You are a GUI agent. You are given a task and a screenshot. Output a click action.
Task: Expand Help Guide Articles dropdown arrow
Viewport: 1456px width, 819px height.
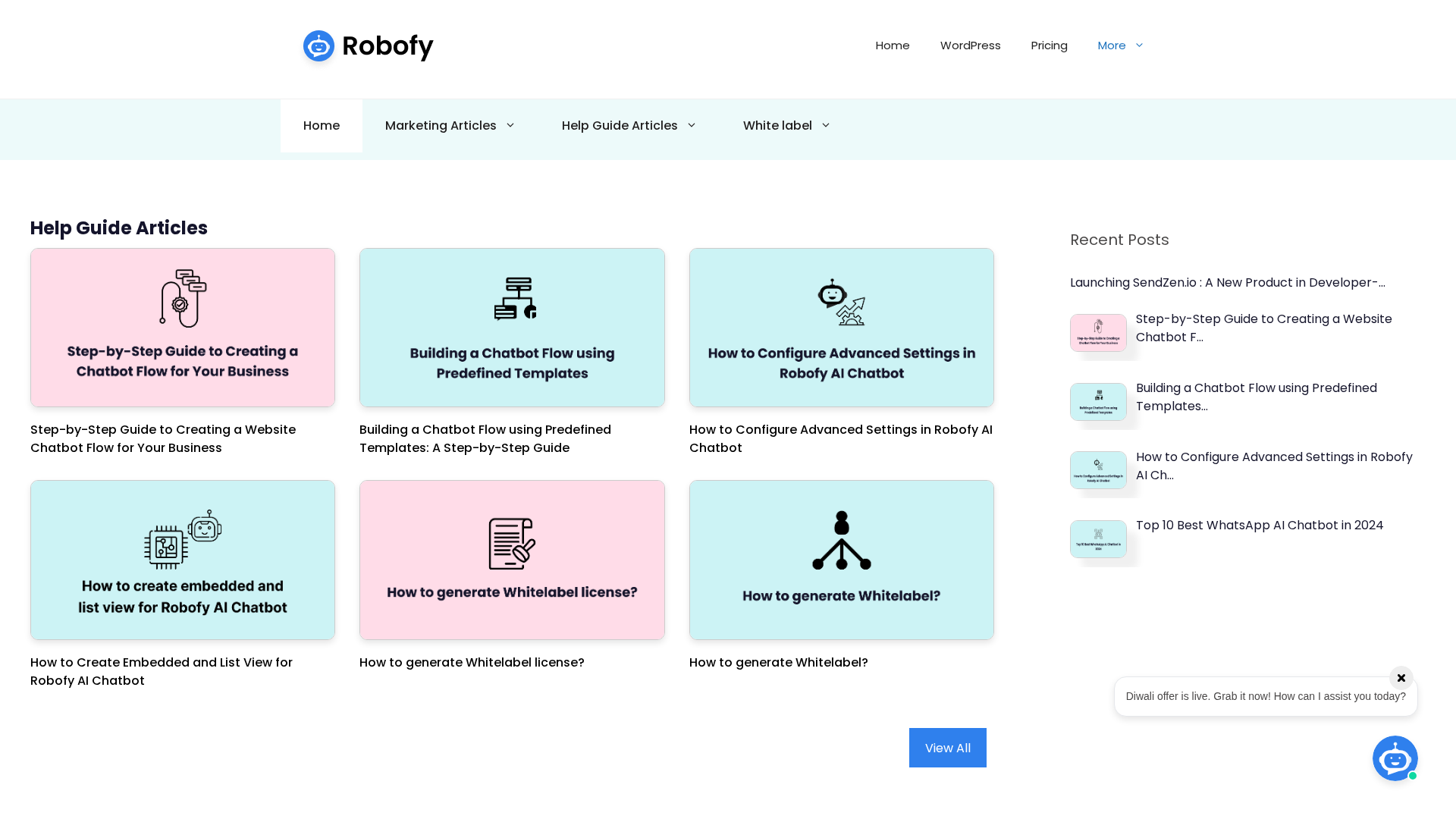(692, 126)
